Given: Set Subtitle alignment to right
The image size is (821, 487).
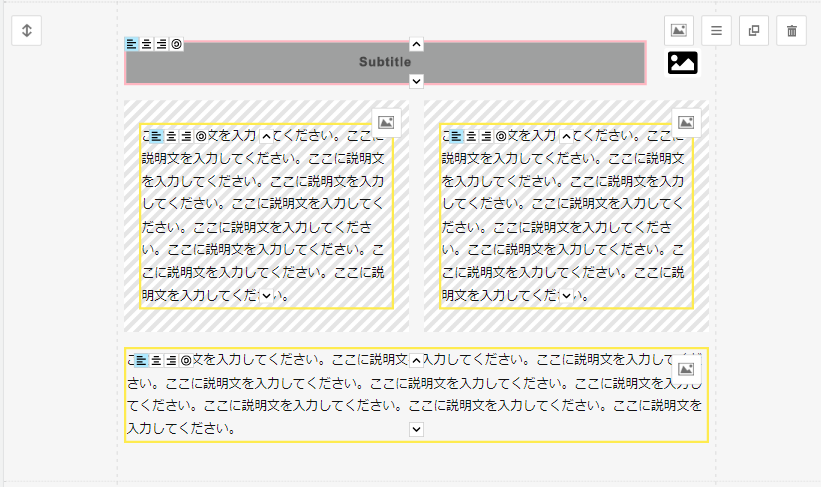Looking at the screenshot, I should coord(161,44).
